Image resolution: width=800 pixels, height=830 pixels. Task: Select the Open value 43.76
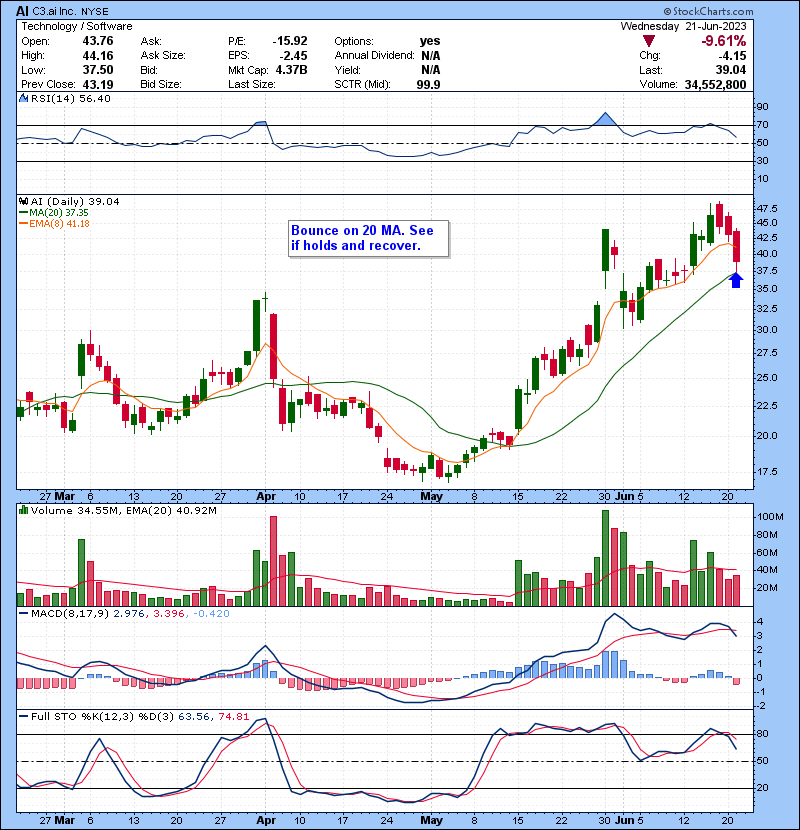[x=97, y=41]
